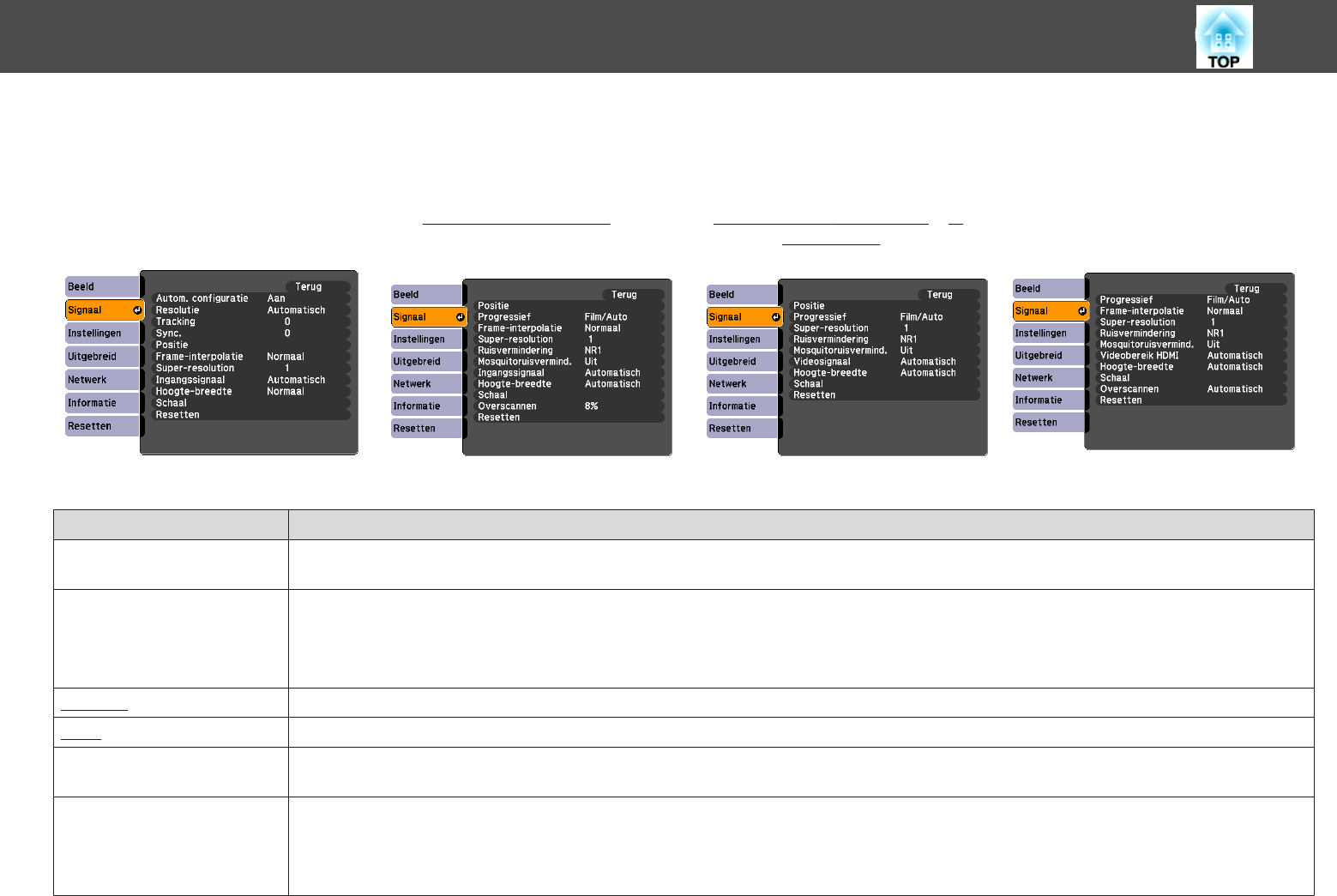Choose Frame-interpolatie in the Videobereik HDMI menu
Viewport: 1337px width, 896px height.
point(1191,311)
